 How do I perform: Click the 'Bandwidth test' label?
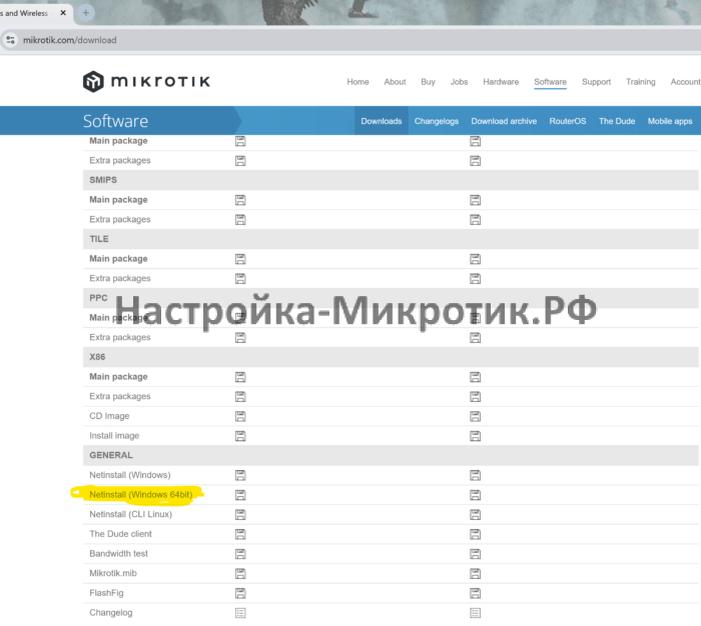[x=118, y=554]
